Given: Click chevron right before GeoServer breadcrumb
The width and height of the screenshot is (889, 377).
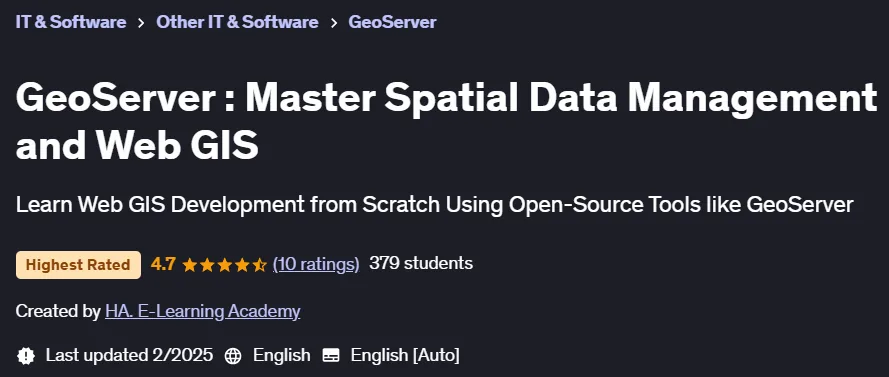Looking at the screenshot, I should [333, 23].
